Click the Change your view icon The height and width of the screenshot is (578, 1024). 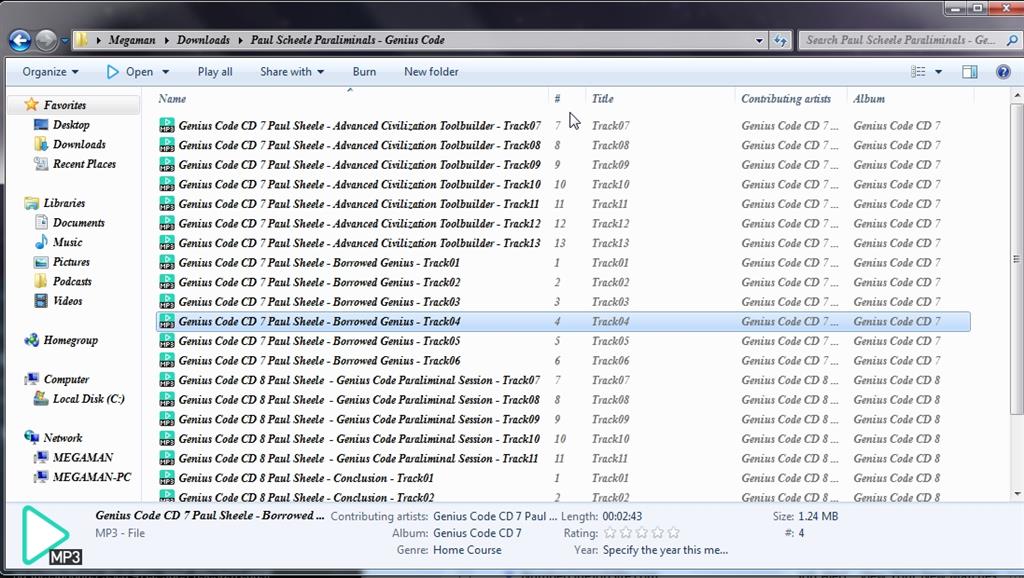click(918, 72)
